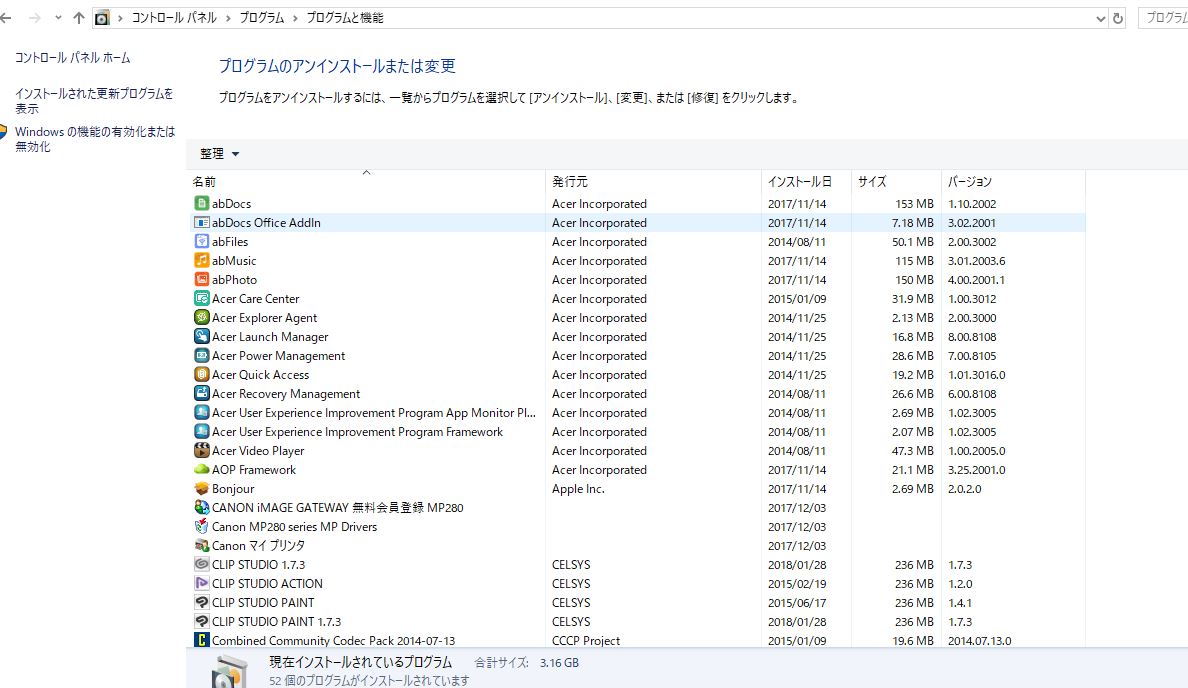Show インストールされた更新プログラムを表示 link
The height and width of the screenshot is (688, 1188).
93,101
